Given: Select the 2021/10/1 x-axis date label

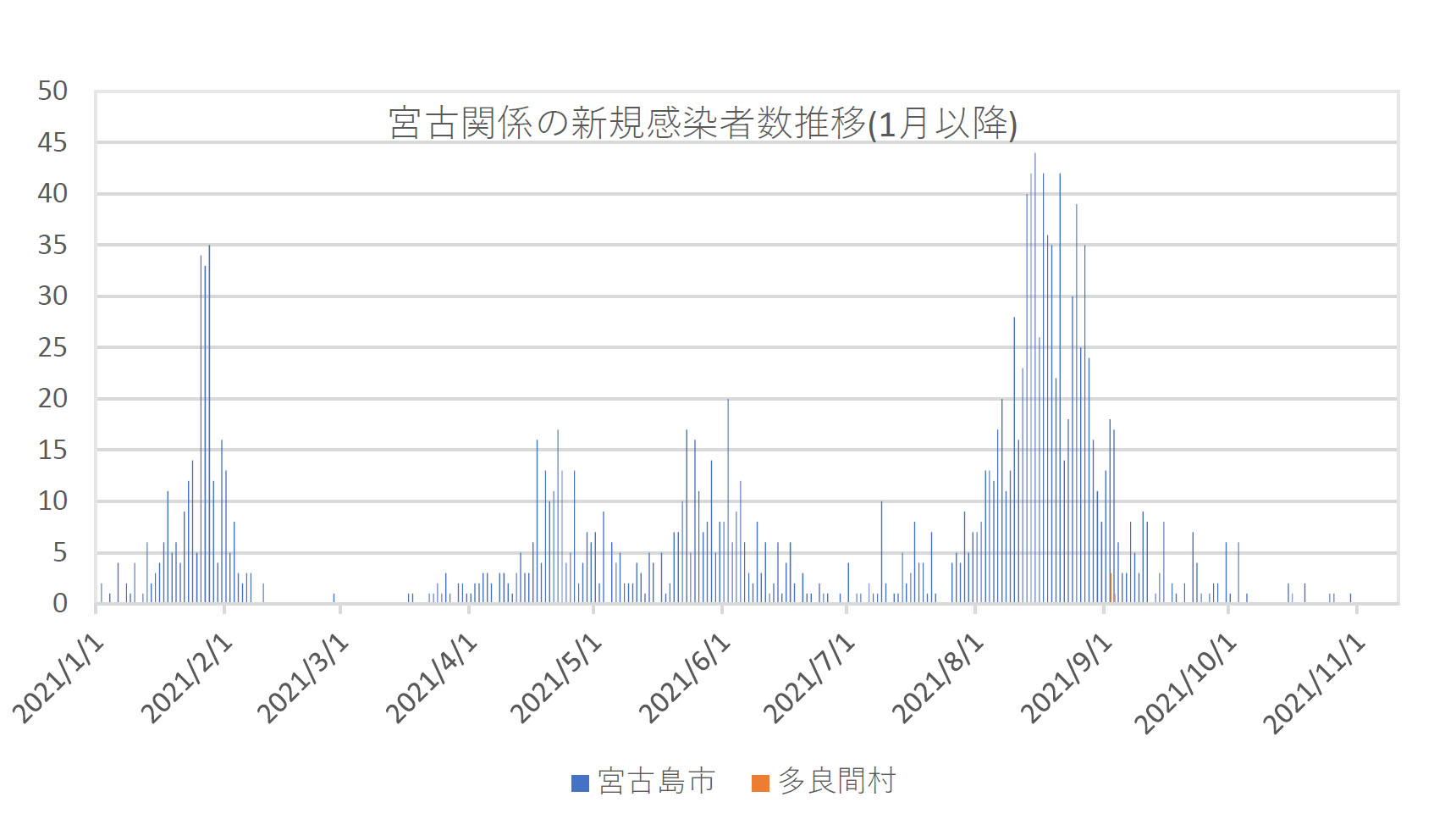Looking at the screenshot, I should click(x=1186, y=682).
